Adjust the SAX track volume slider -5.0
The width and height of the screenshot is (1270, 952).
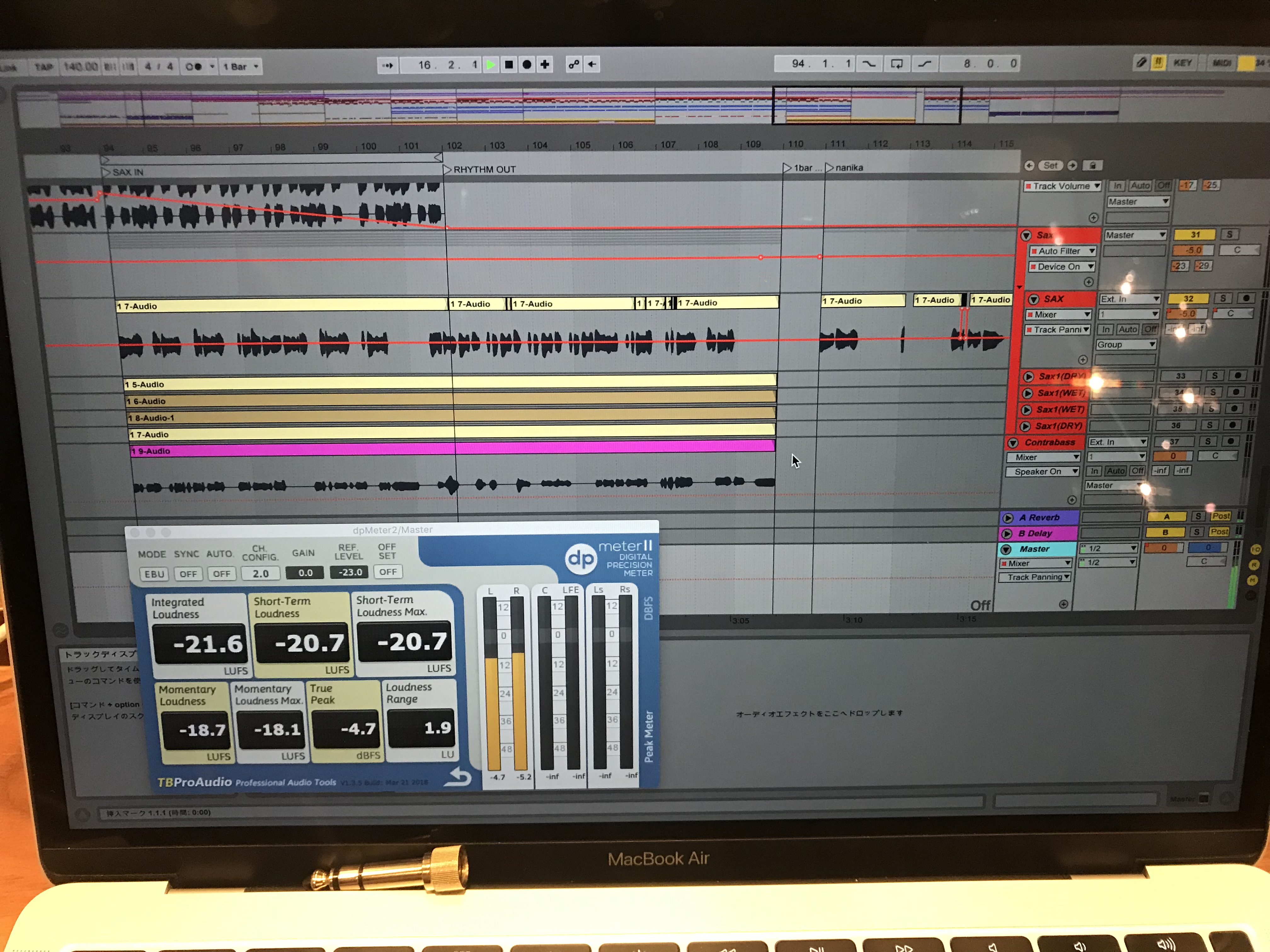point(1187,314)
